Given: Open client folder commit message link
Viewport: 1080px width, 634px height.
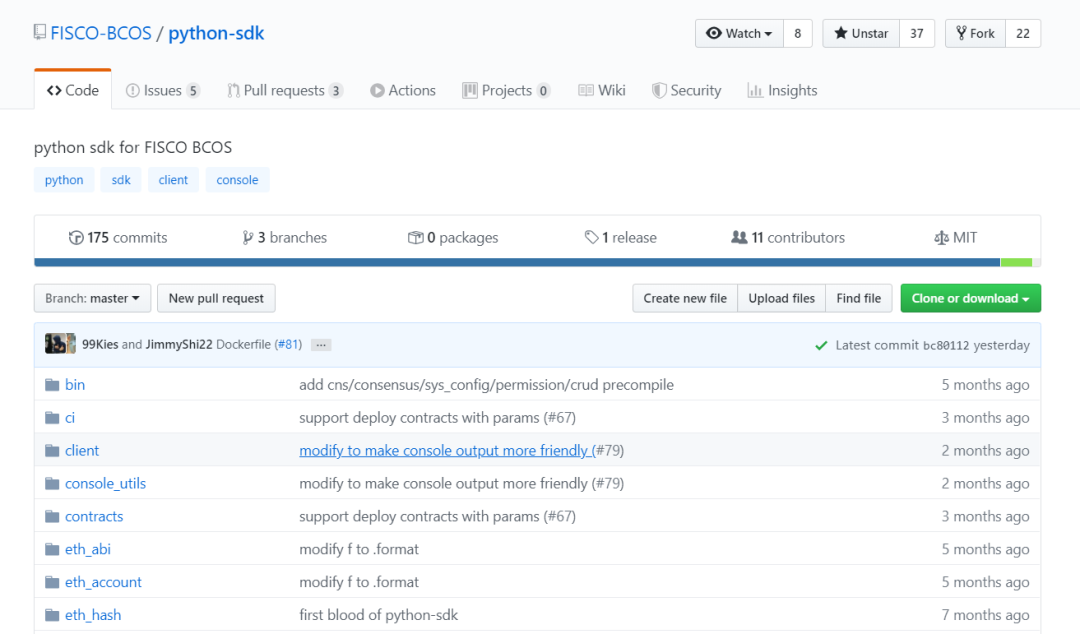Looking at the screenshot, I should [447, 451].
